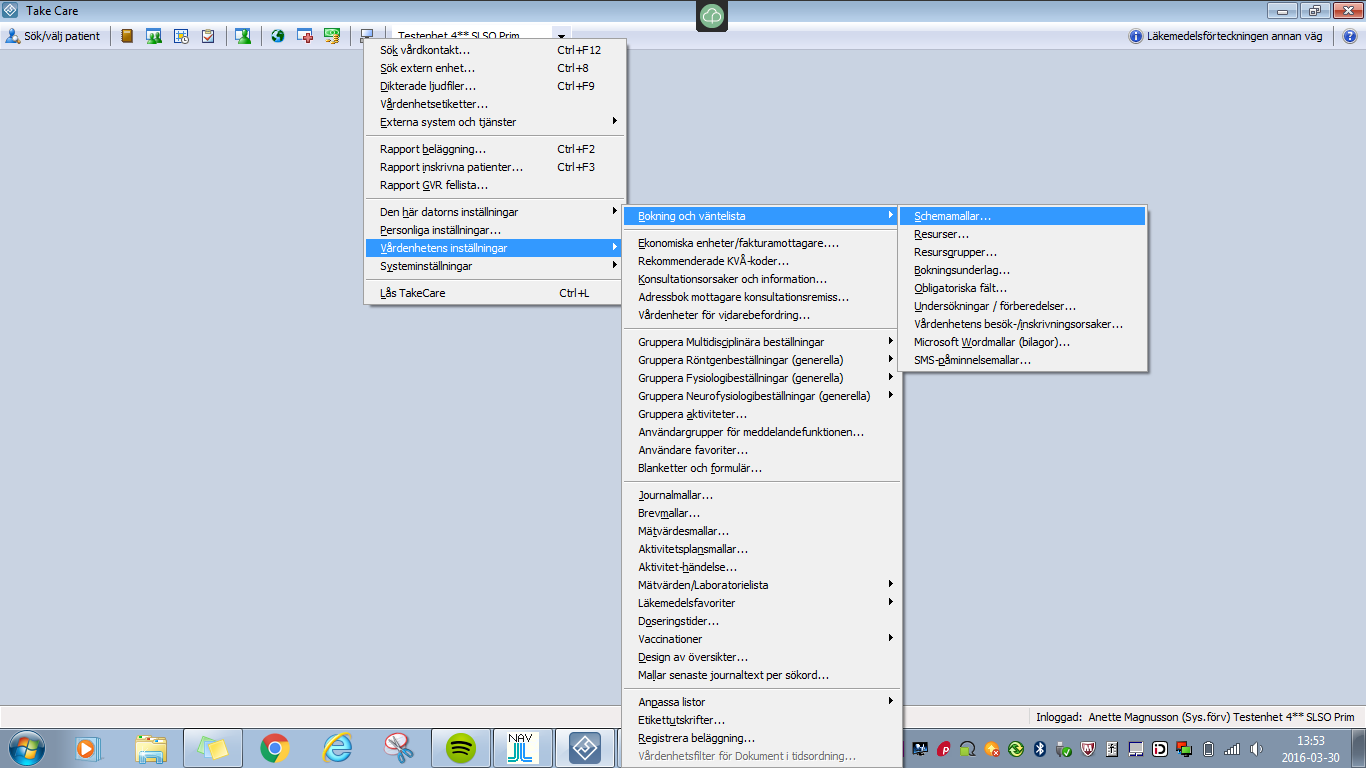Open Resurser... submenu item

[1023, 234]
